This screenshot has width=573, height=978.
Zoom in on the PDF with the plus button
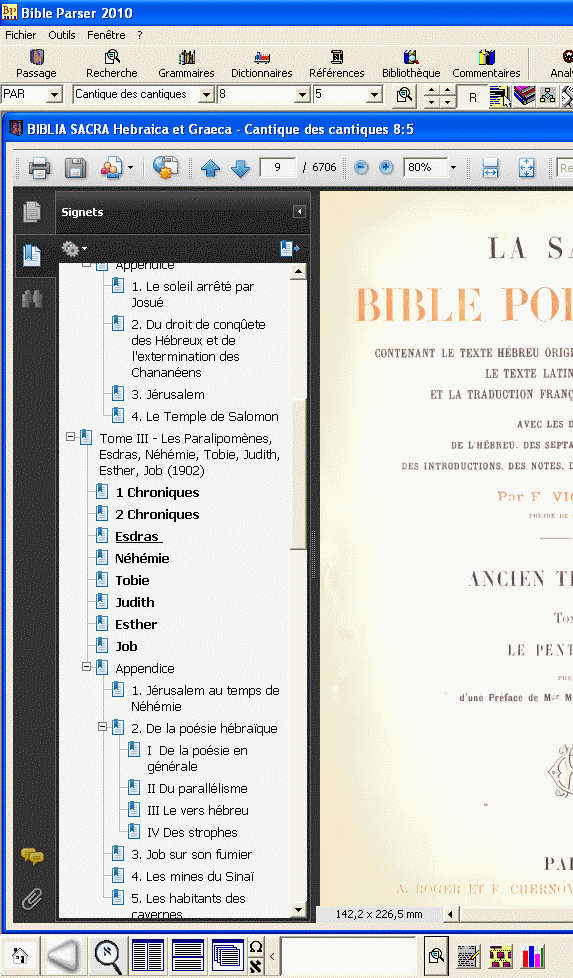click(387, 167)
